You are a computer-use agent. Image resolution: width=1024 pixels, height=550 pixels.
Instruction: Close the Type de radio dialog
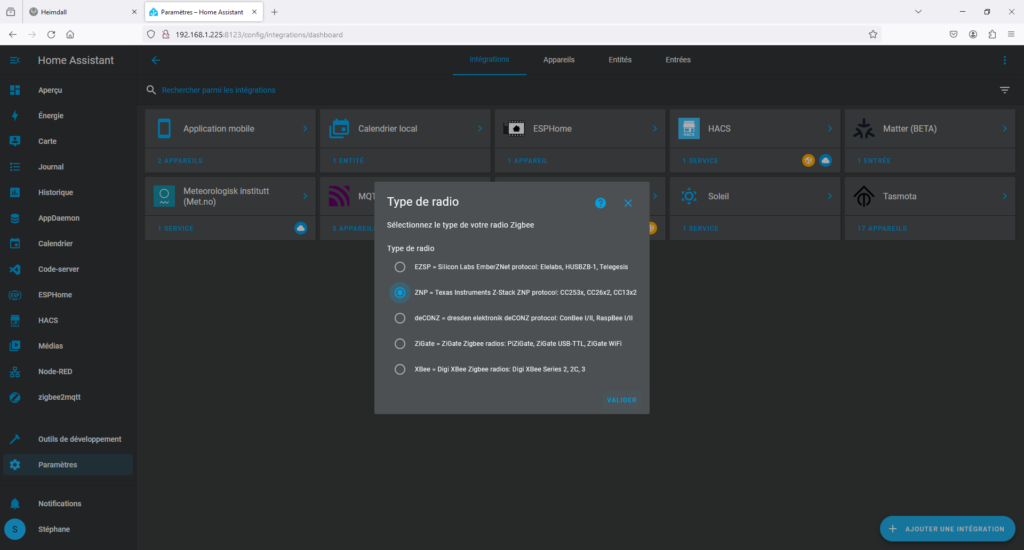pyautogui.click(x=628, y=203)
